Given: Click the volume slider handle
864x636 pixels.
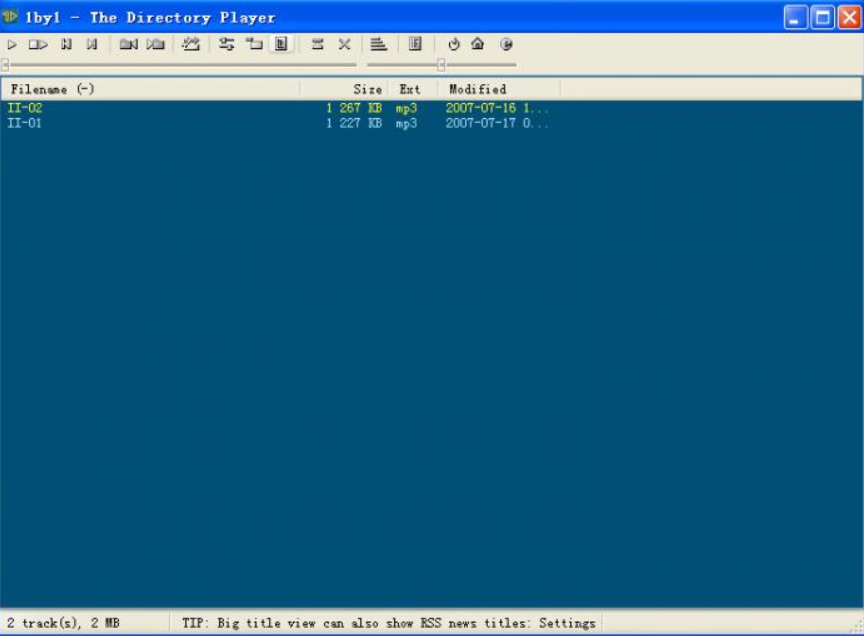Looking at the screenshot, I should pos(440,65).
